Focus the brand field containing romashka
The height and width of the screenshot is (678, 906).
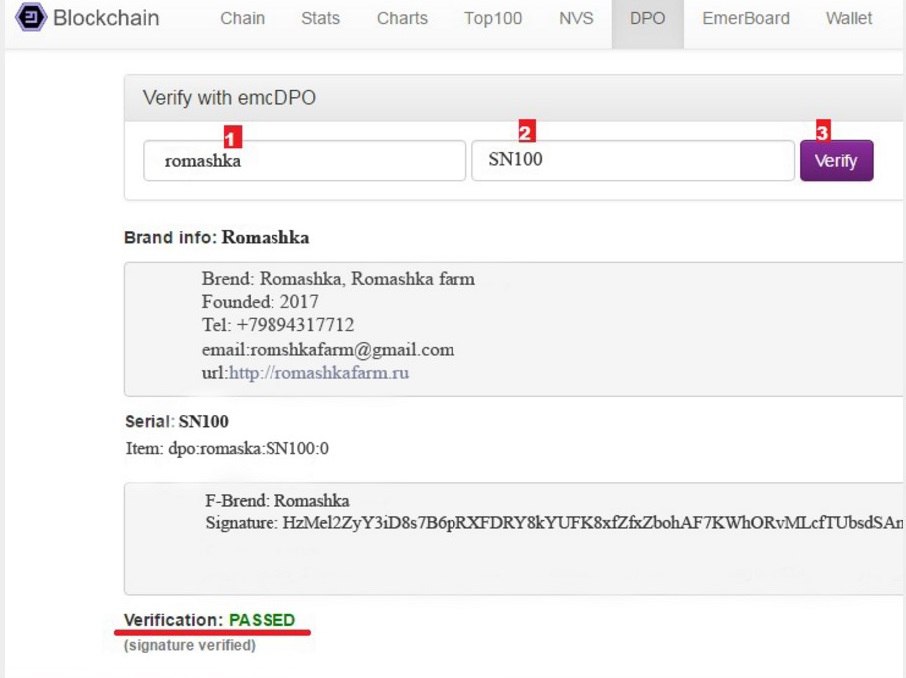pyautogui.click(x=305, y=161)
